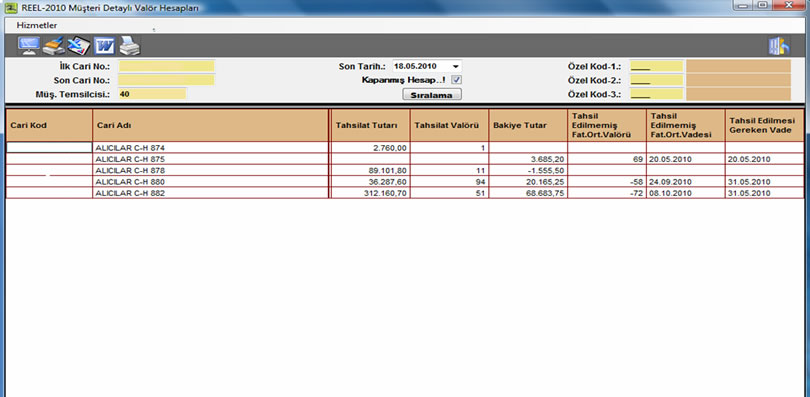Click 31.05.2010 in the C-H 880 row

750,182
